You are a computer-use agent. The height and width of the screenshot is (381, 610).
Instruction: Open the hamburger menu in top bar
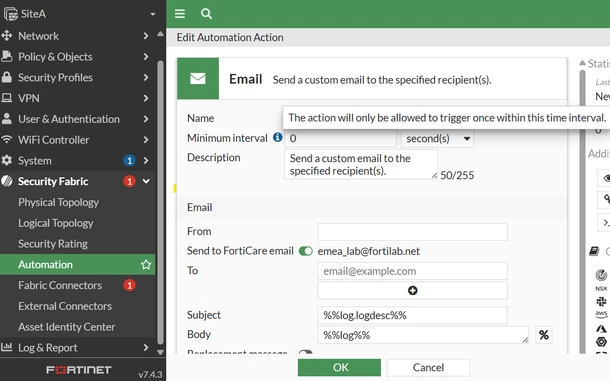tap(180, 14)
